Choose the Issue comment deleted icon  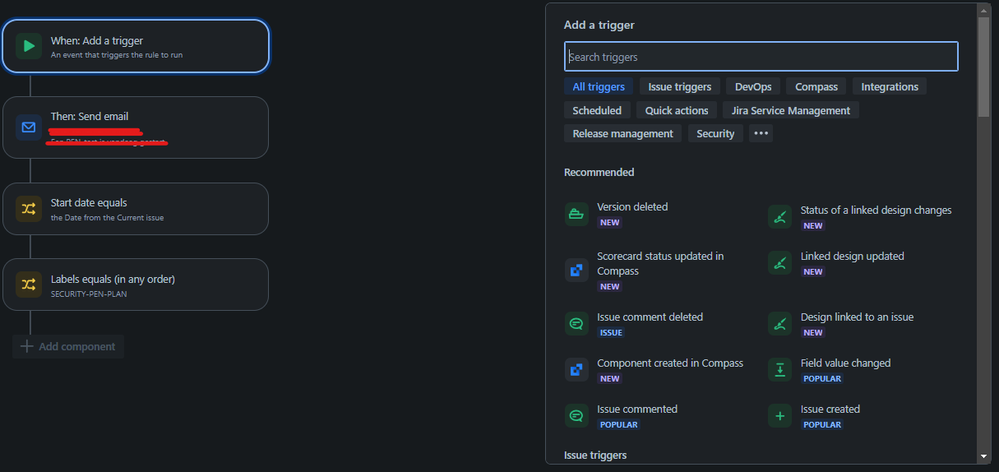pyautogui.click(x=577, y=324)
